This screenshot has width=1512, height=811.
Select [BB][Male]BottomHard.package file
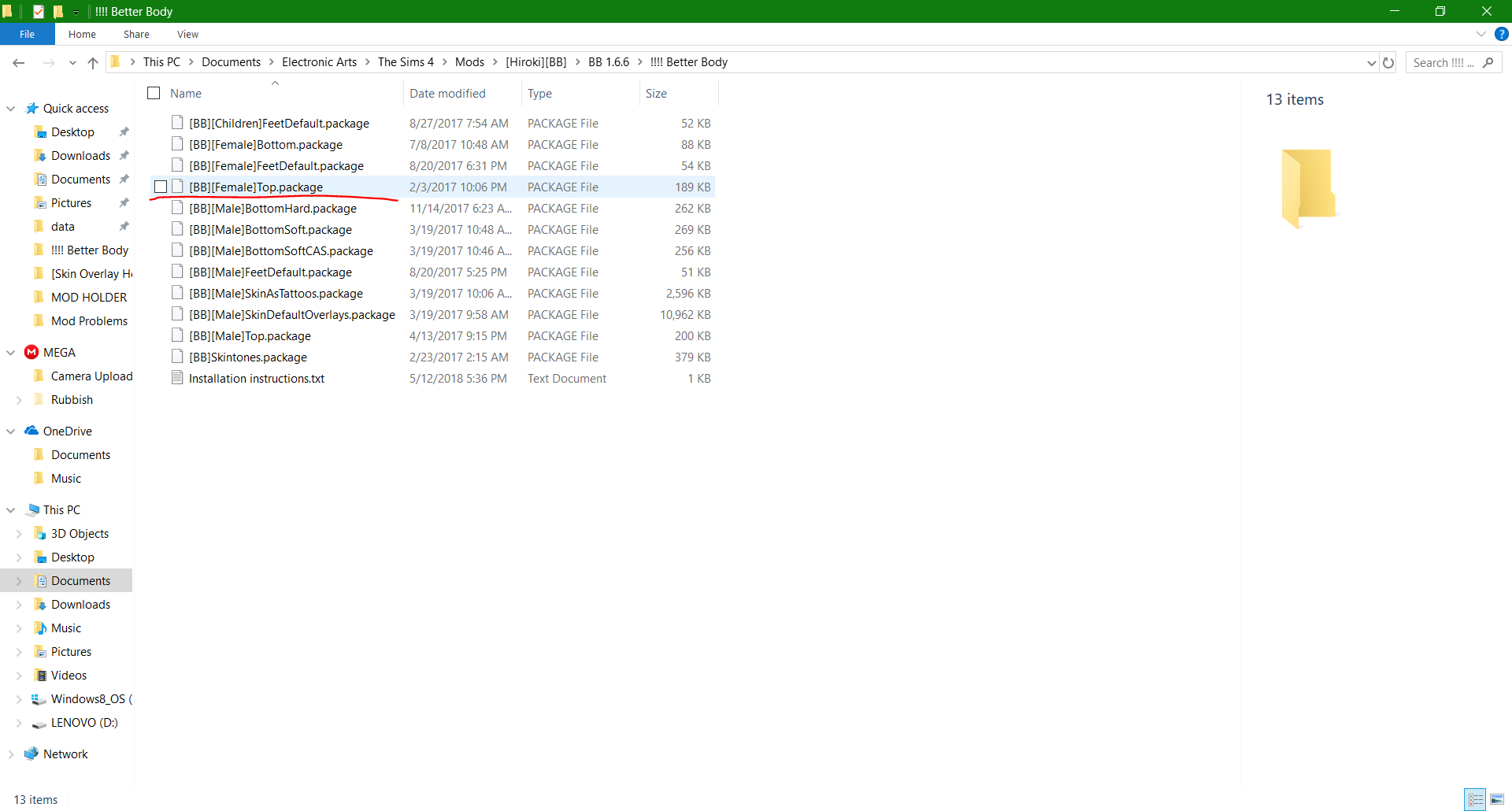click(x=272, y=208)
